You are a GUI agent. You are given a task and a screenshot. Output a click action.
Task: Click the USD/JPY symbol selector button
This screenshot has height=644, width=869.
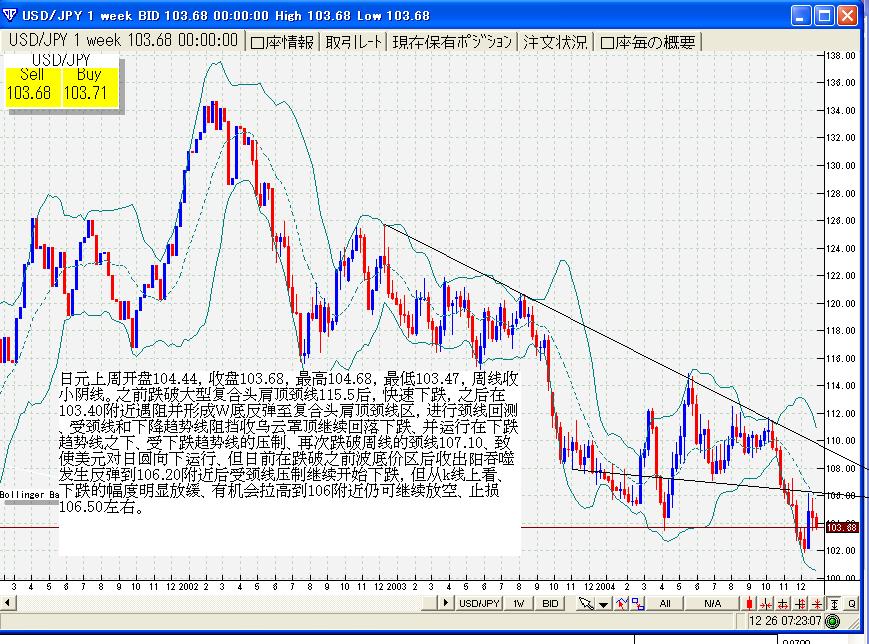[479, 604]
